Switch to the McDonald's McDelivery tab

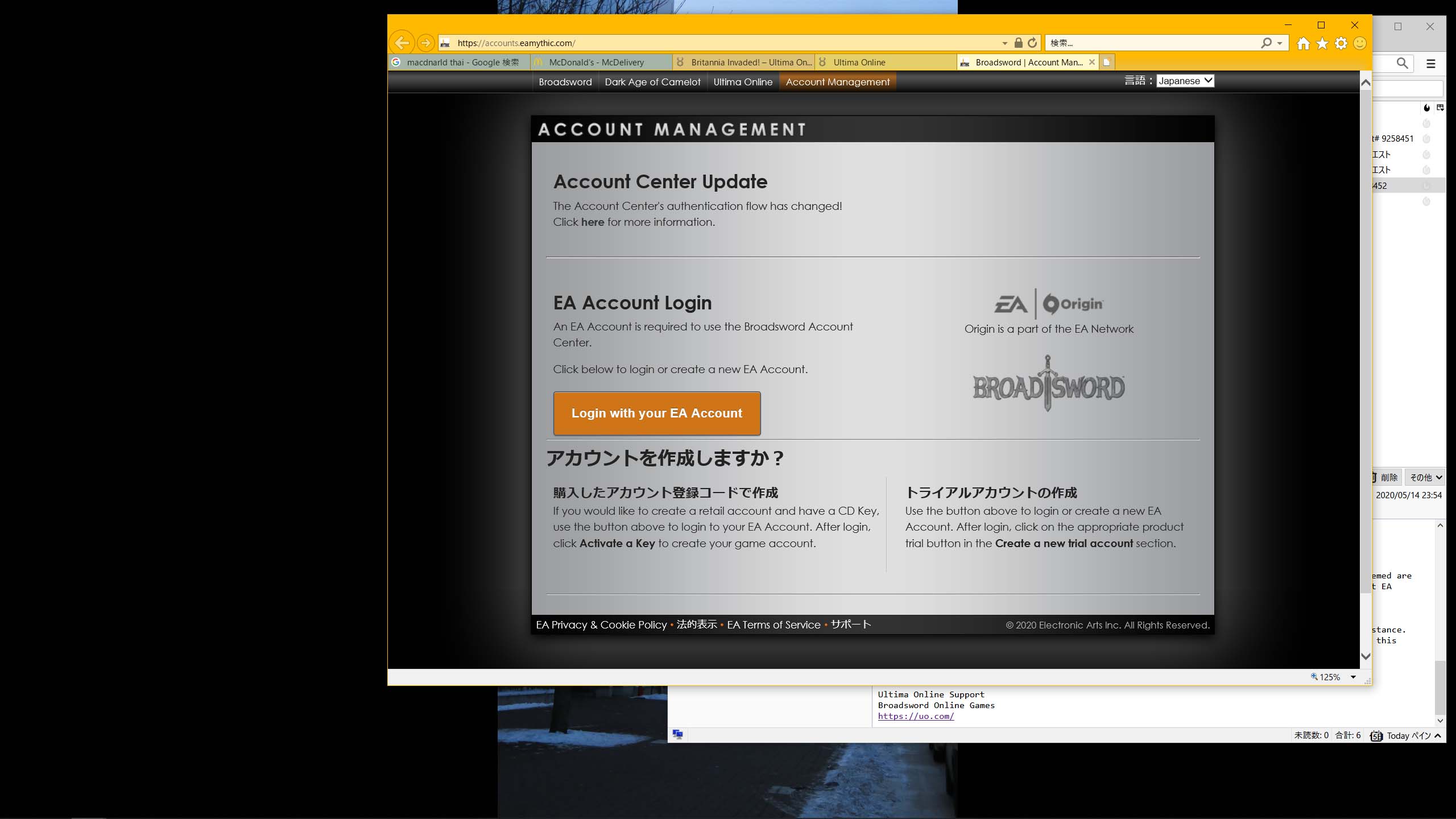point(601,62)
